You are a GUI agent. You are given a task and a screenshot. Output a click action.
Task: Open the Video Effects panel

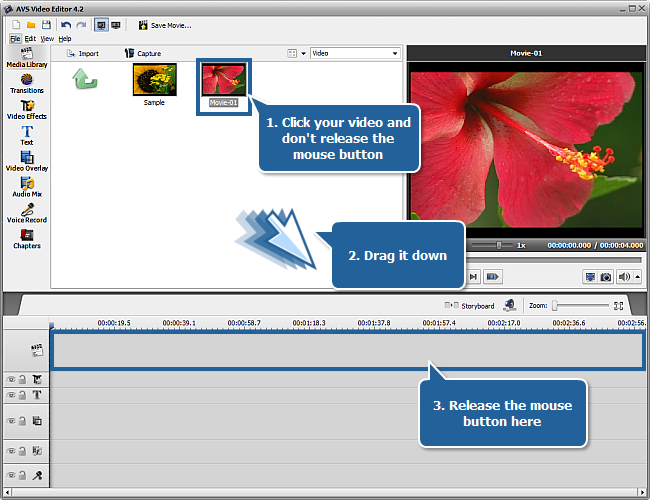[27, 109]
